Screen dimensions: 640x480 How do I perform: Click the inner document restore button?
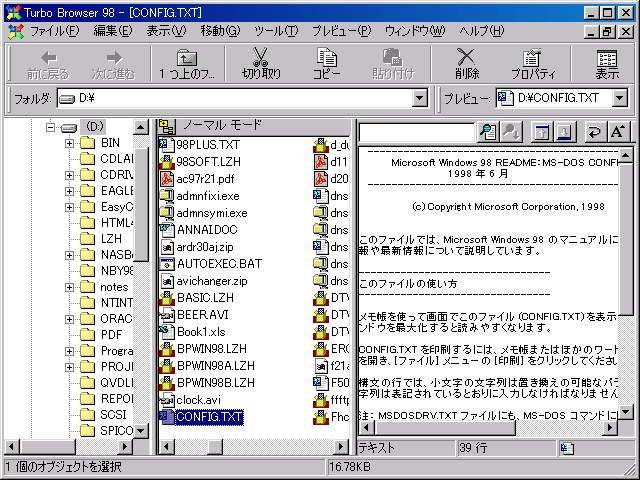(607, 31)
